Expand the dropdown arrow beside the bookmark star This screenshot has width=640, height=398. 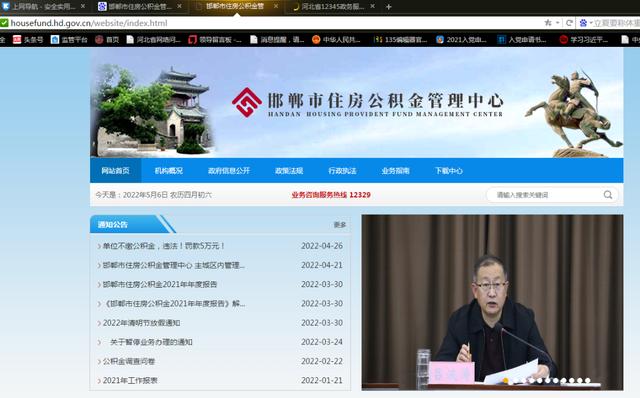click(558, 23)
